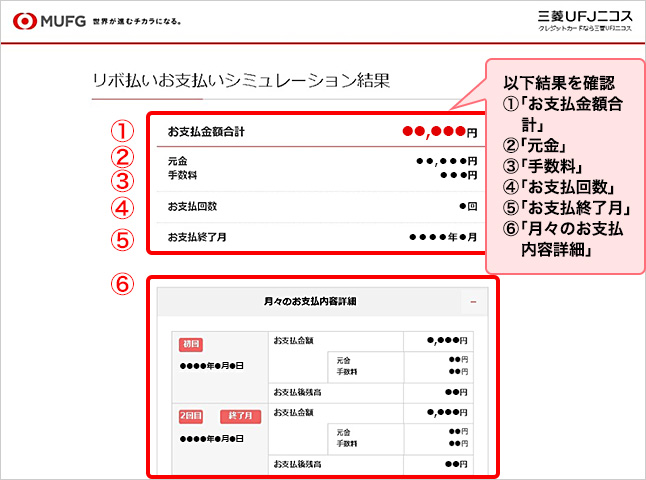Click the circled number ⑤ marker
Viewport: 646px width, 480px height.
121,239
